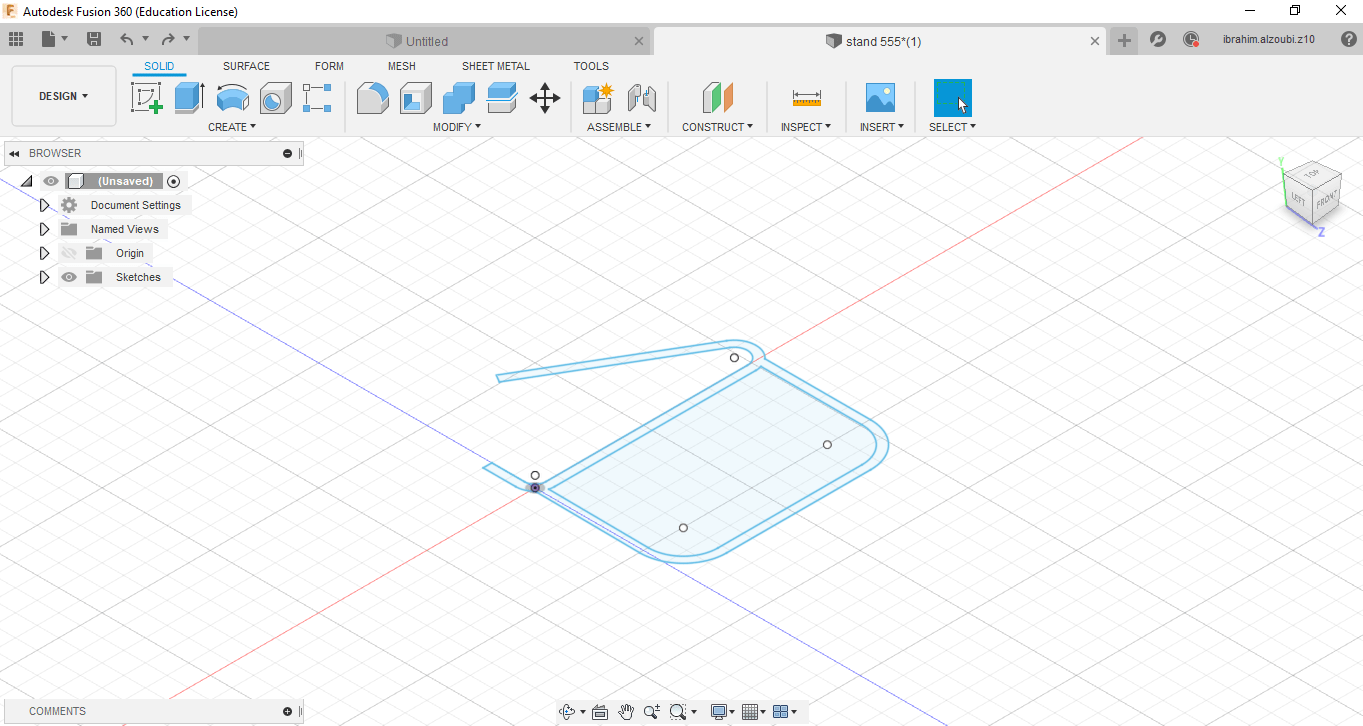
Task: Toggle visibility of the Sketches folder
Action: click(x=69, y=277)
